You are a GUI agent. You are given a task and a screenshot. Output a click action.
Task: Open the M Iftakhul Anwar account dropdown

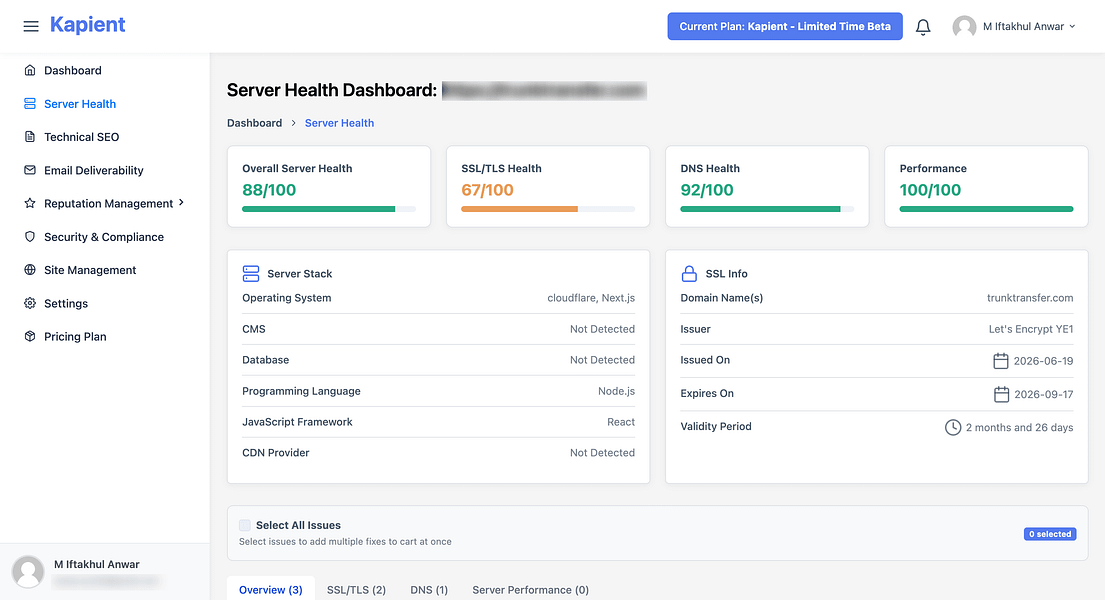[1015, 27]
